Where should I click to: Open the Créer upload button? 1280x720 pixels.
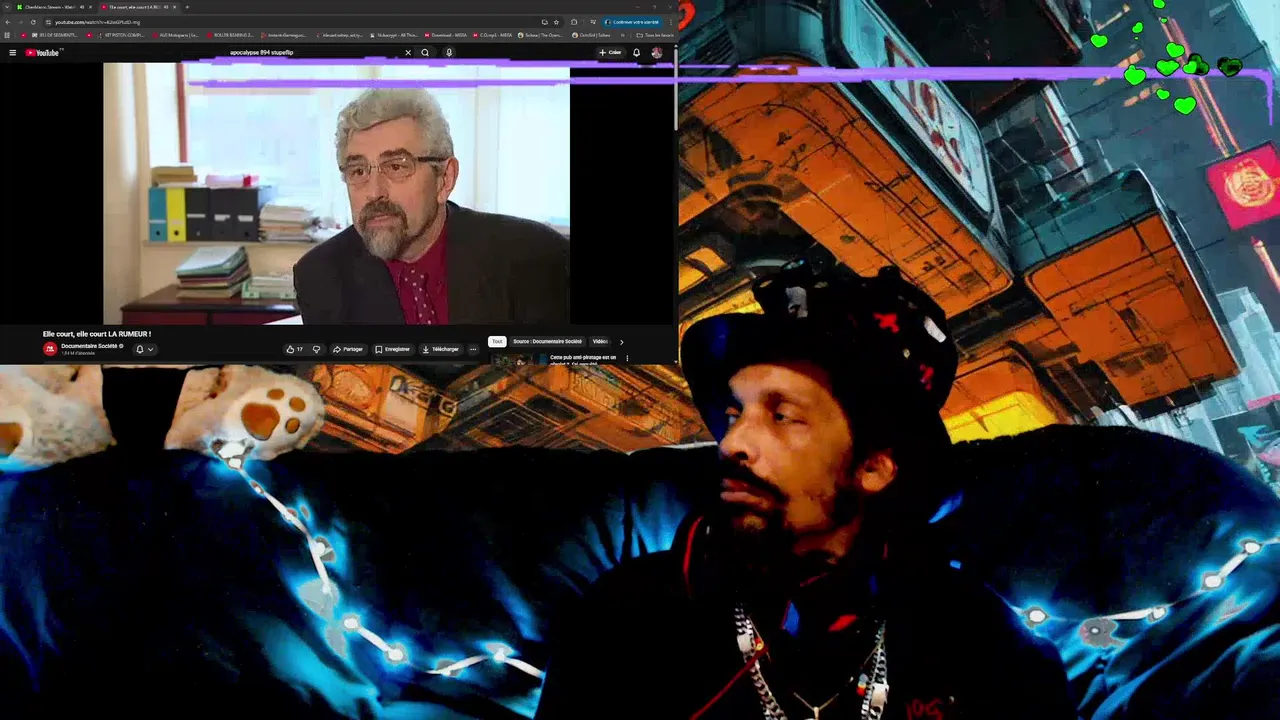610,53
